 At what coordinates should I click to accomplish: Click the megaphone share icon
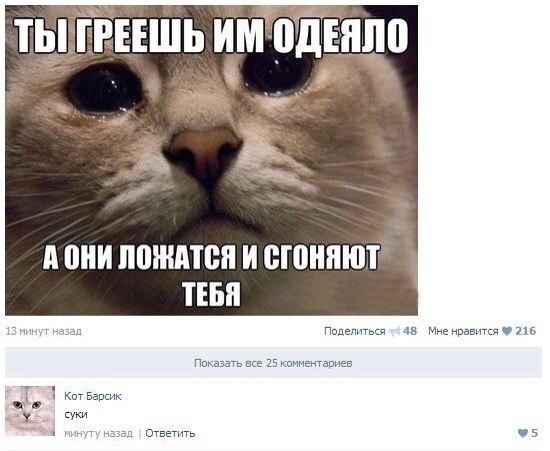[x=395, y=331]
